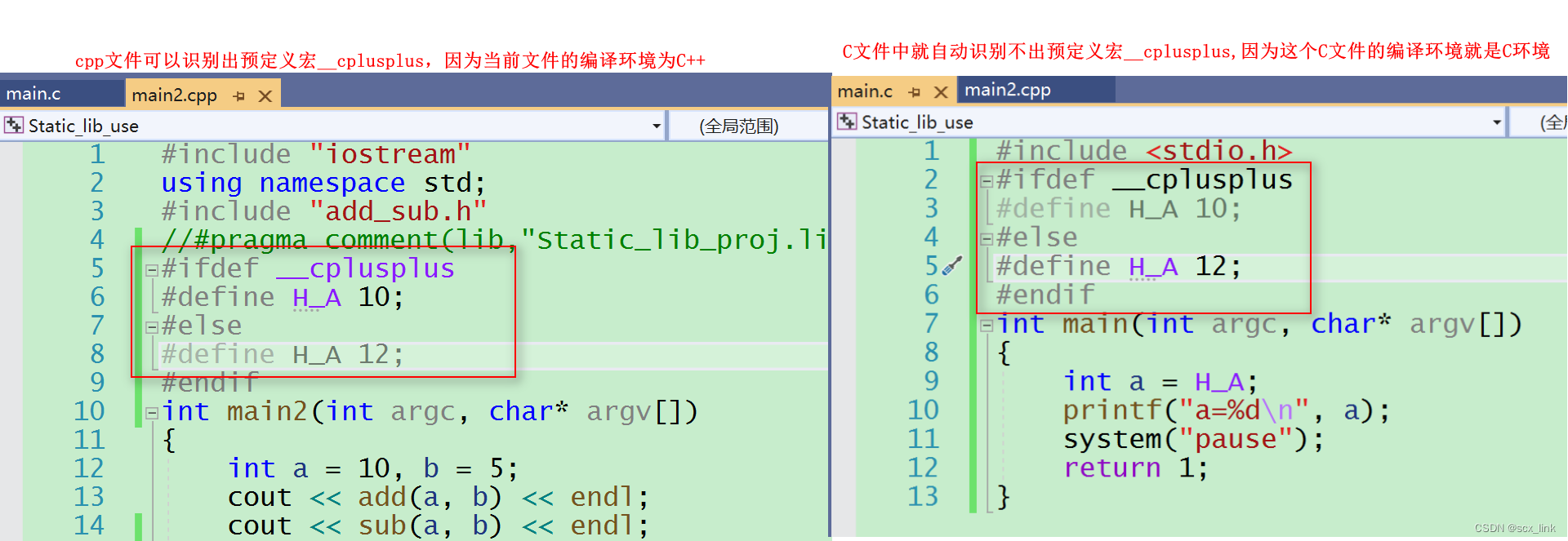Click the #include <stdio.h> line

click(1144, 150)
